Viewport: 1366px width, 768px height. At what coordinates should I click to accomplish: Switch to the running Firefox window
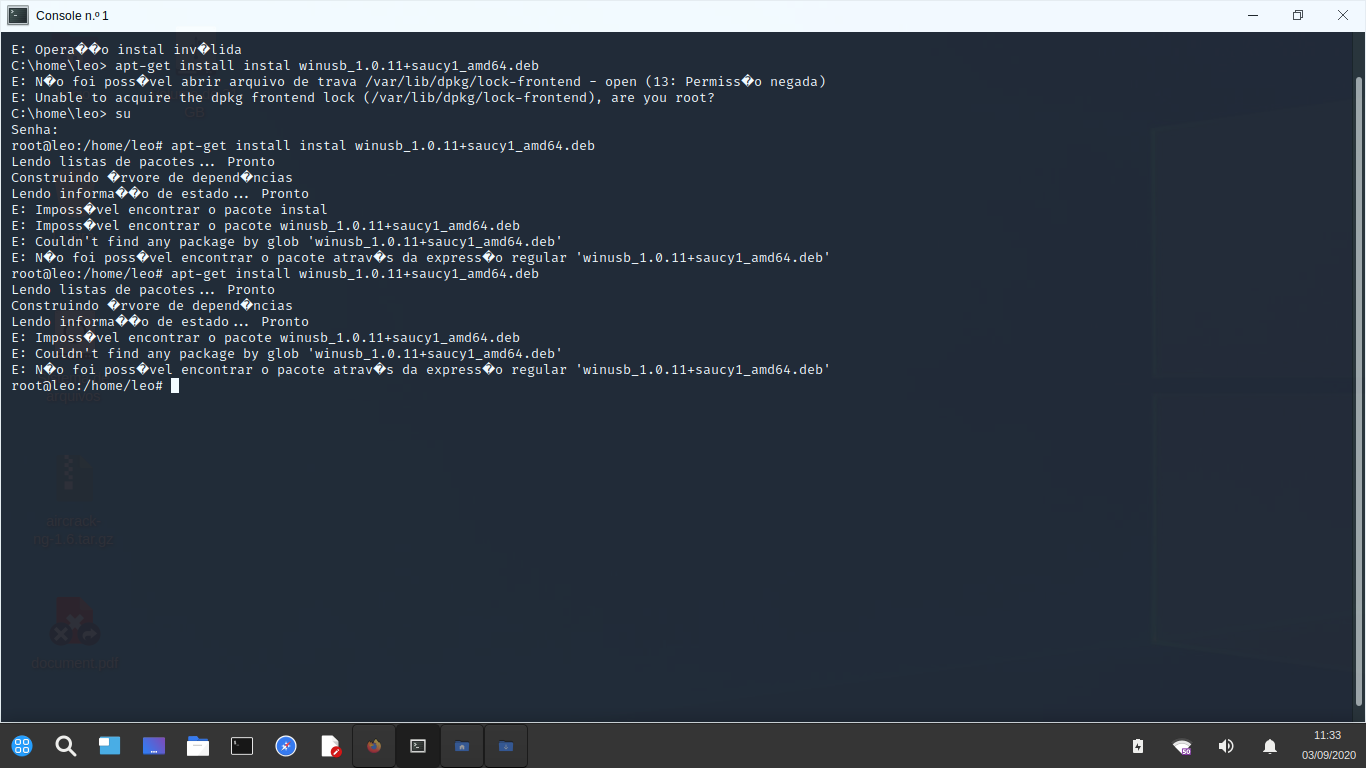pos(374,746)
